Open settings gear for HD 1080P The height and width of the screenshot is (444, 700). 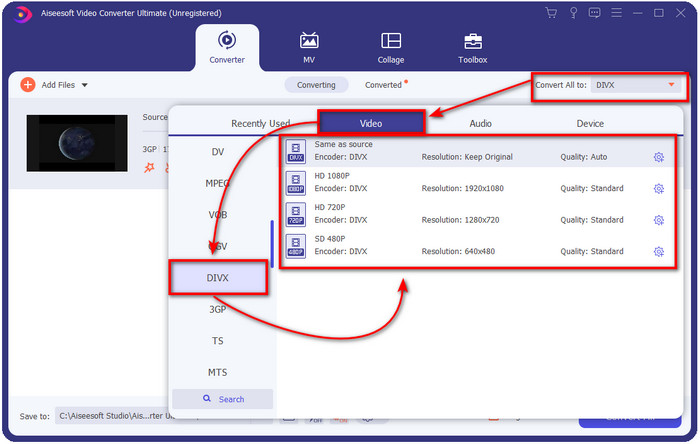658,189
